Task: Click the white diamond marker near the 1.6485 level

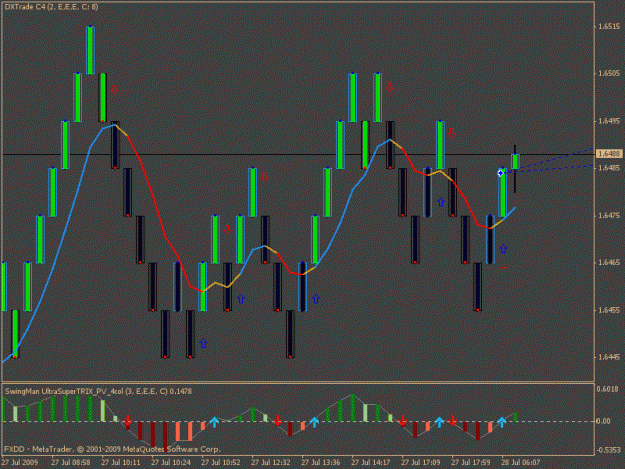Action: pos(501,173)
